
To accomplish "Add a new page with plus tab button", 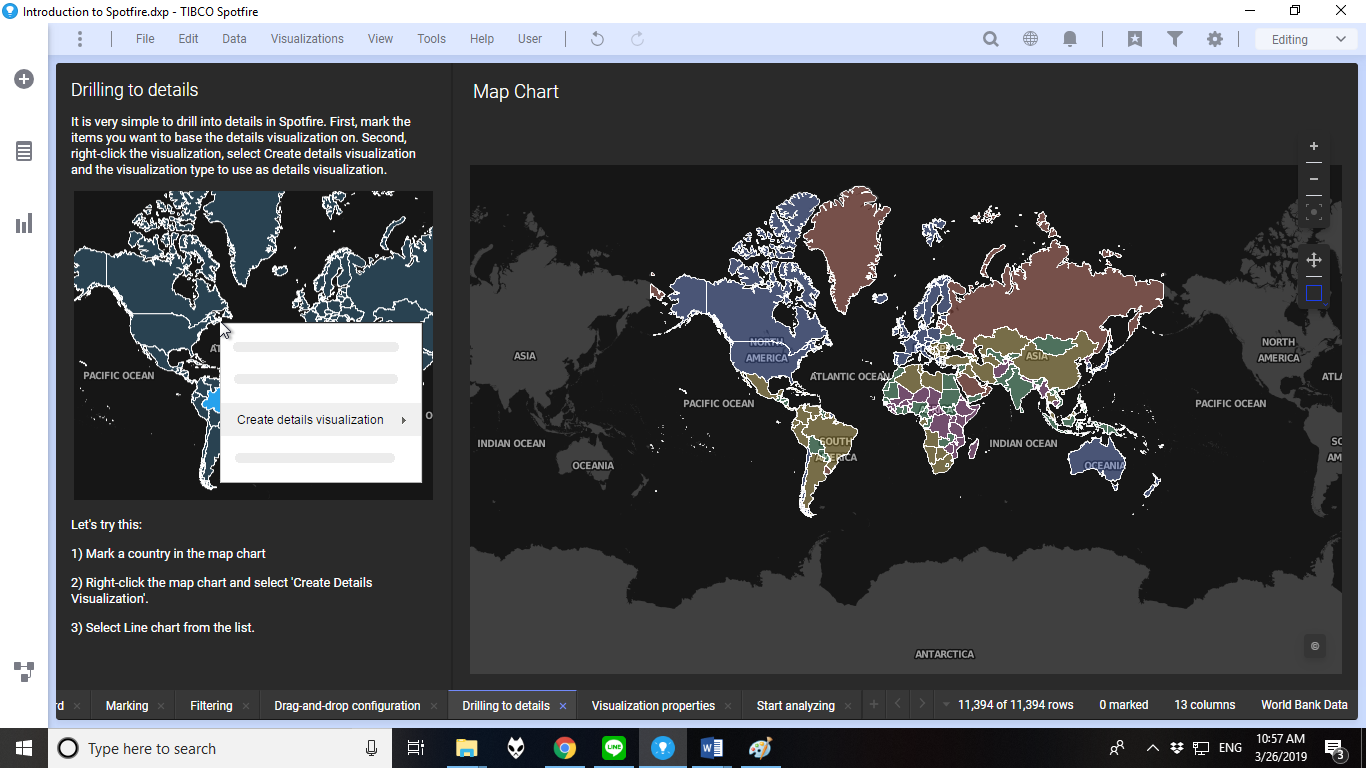I will tap(873, 705).
